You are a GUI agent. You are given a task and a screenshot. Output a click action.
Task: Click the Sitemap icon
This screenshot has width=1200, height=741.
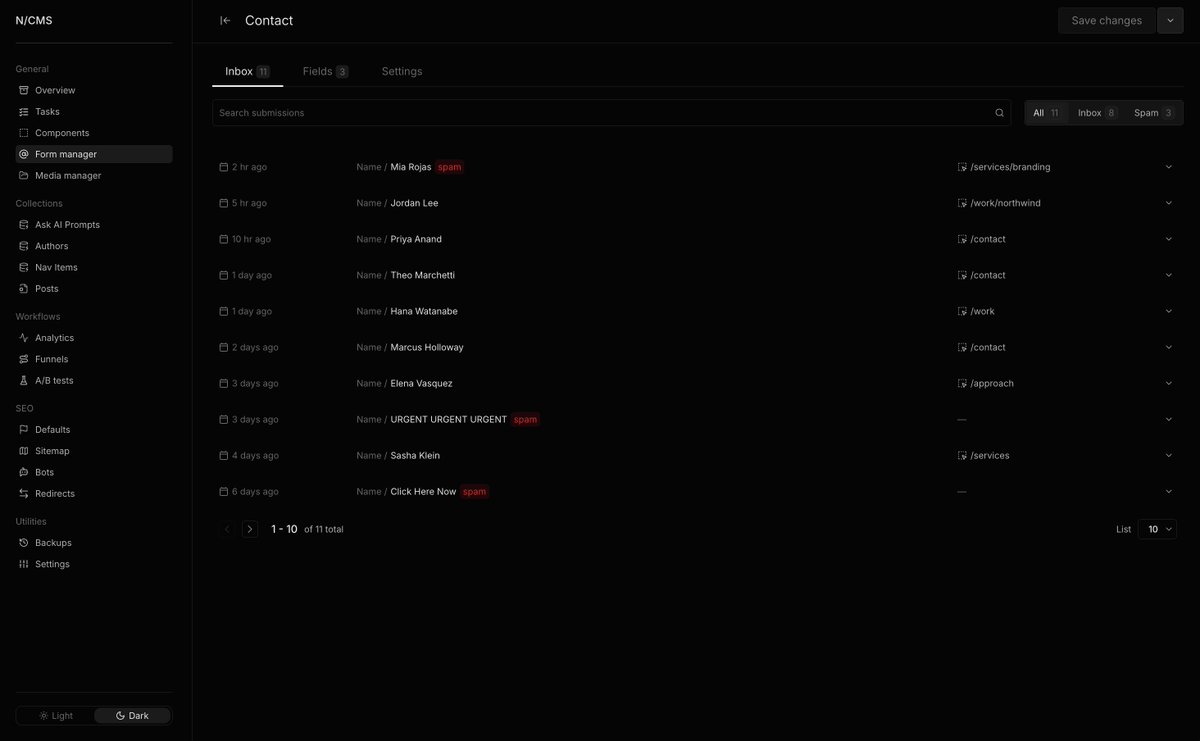(24, 451)
